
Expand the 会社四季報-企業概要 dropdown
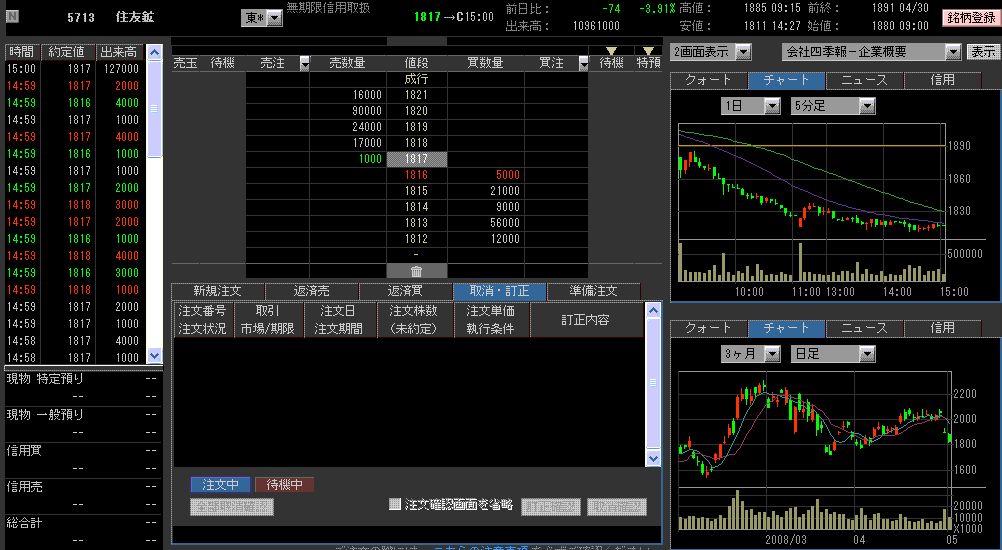[x=870, y=52]
